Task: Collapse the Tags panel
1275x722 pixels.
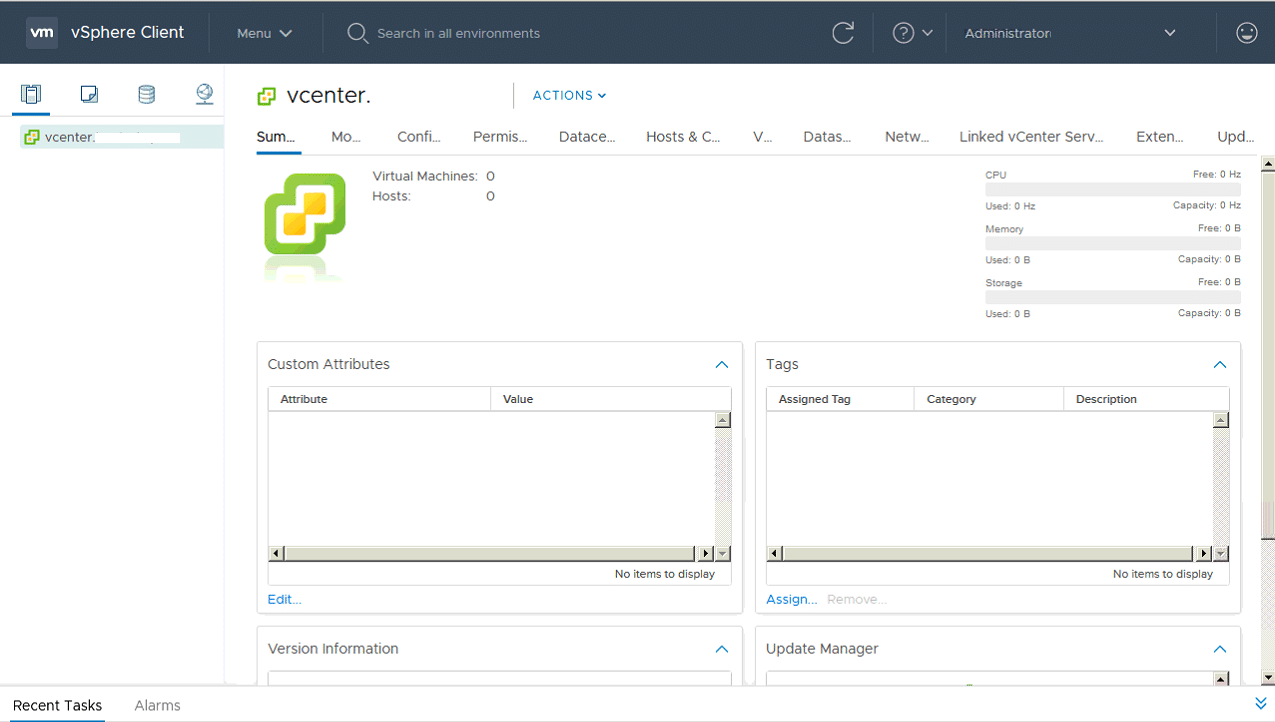Action: click(x=1220, y=365)
